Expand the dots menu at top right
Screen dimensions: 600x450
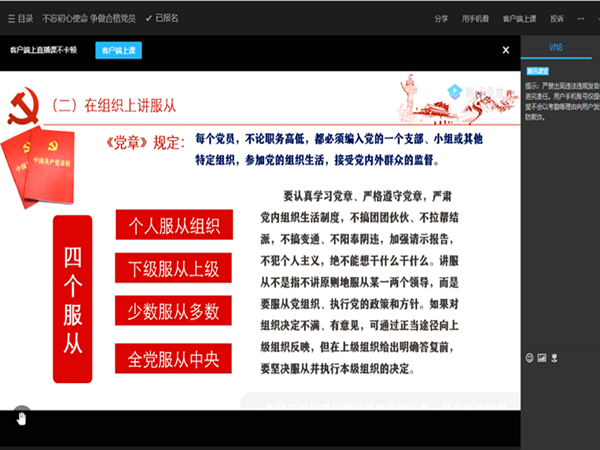pos(581,18)
